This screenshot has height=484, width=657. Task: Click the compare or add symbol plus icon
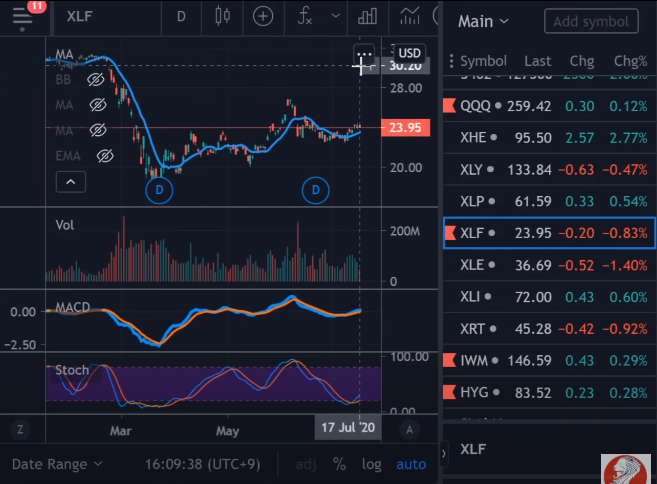(263, 16)
